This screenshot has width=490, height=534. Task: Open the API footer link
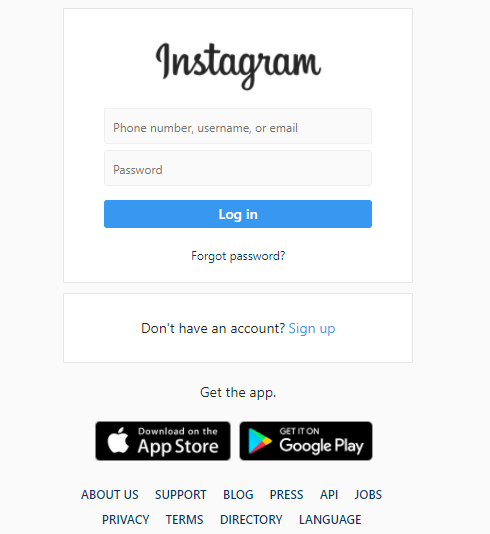click(x=329, y=494)
